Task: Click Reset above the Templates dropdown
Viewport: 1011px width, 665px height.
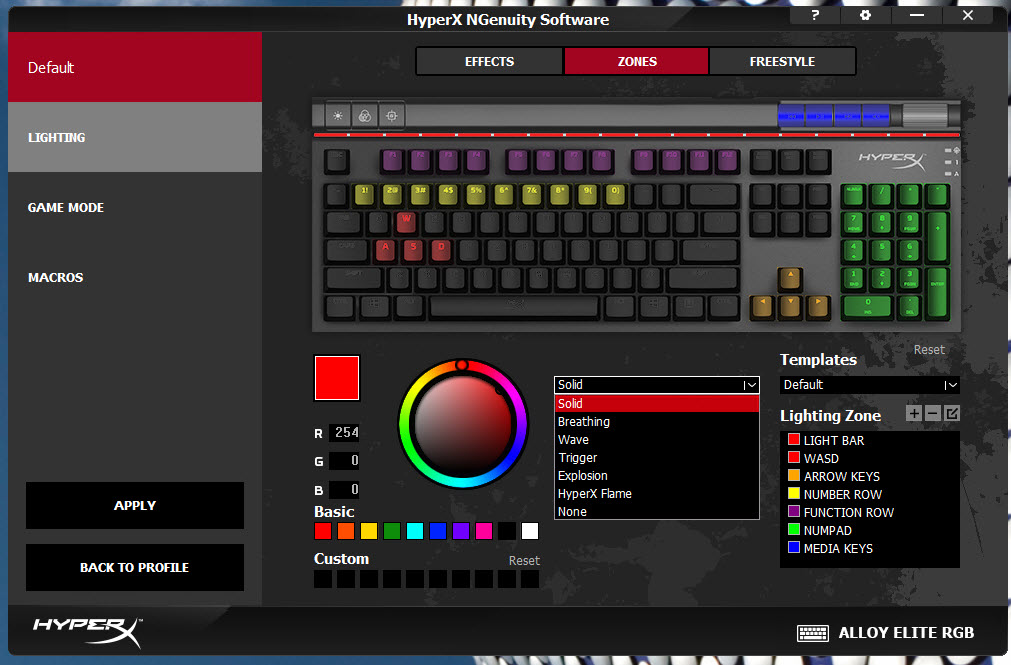Action: pos(929,350)
